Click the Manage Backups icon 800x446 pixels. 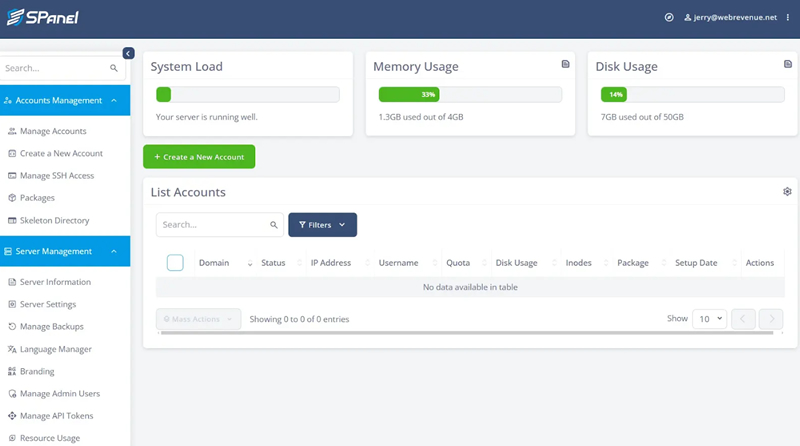coord(12,327)
